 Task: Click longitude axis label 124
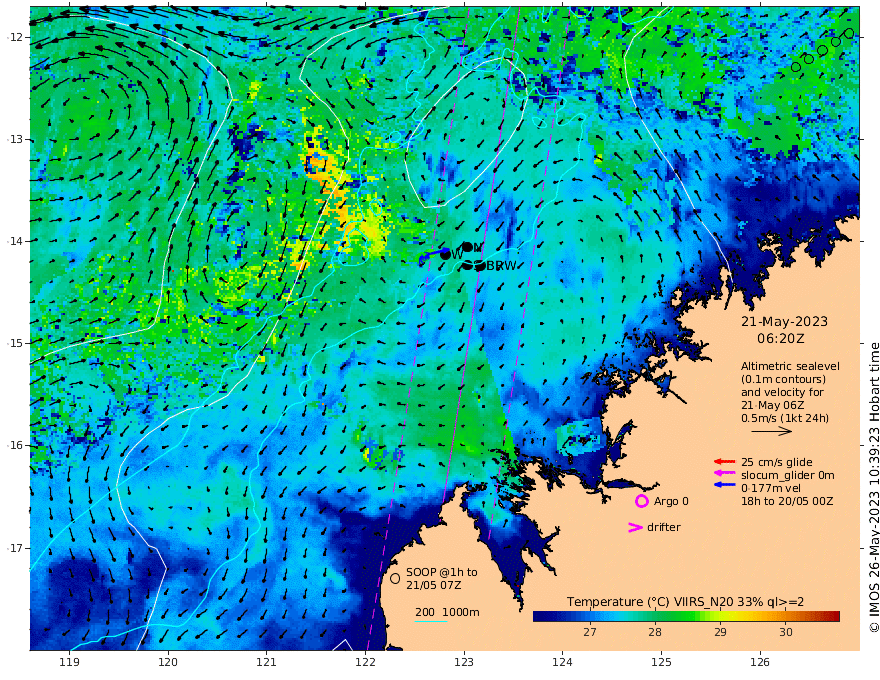coord(563,662)
